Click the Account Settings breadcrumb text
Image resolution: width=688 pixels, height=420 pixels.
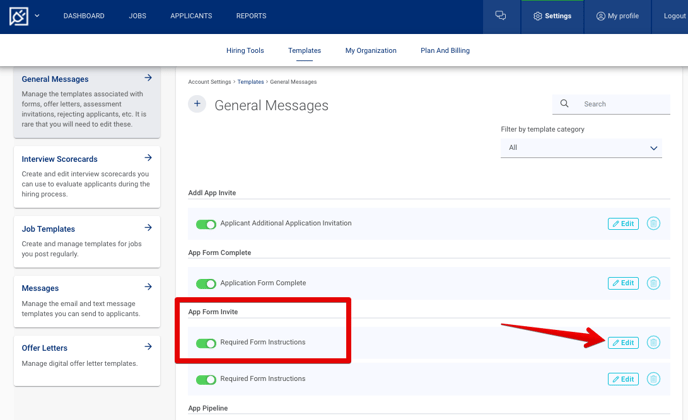209,82
